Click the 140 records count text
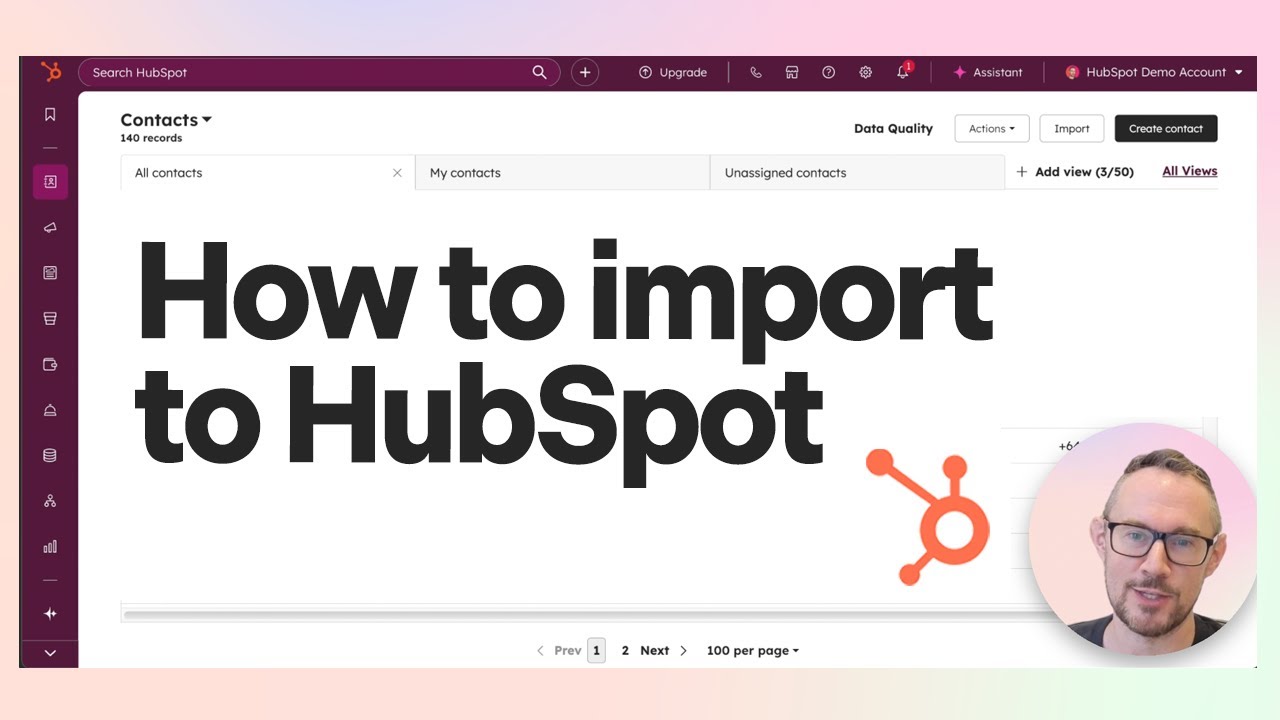Image resolution: width=1280 pixels, height=720 pixels. [151, 138]
